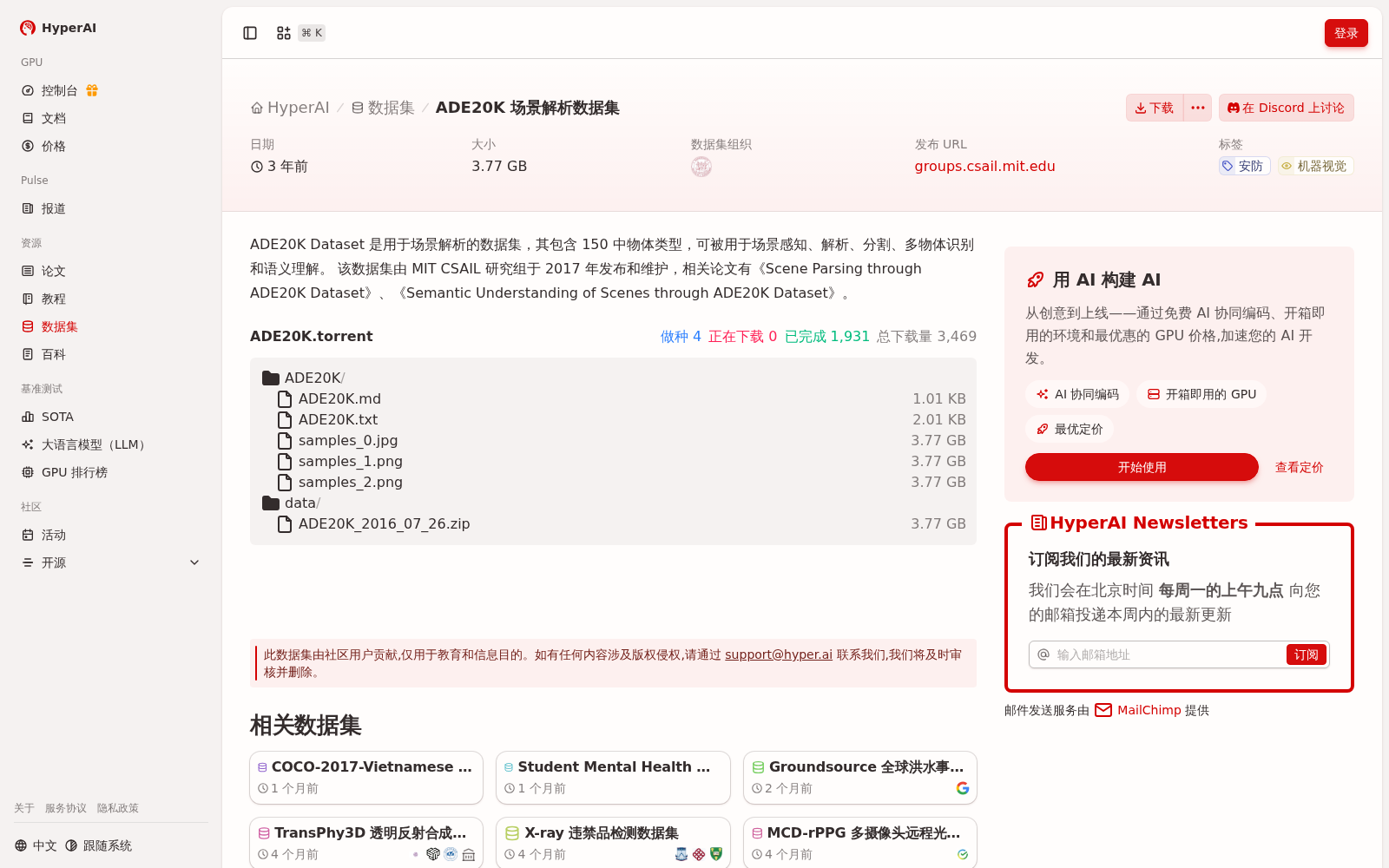Viewport: 1389px width, 868px height.
Task: Click the 关于 footer link
Action: coord(24,808)
